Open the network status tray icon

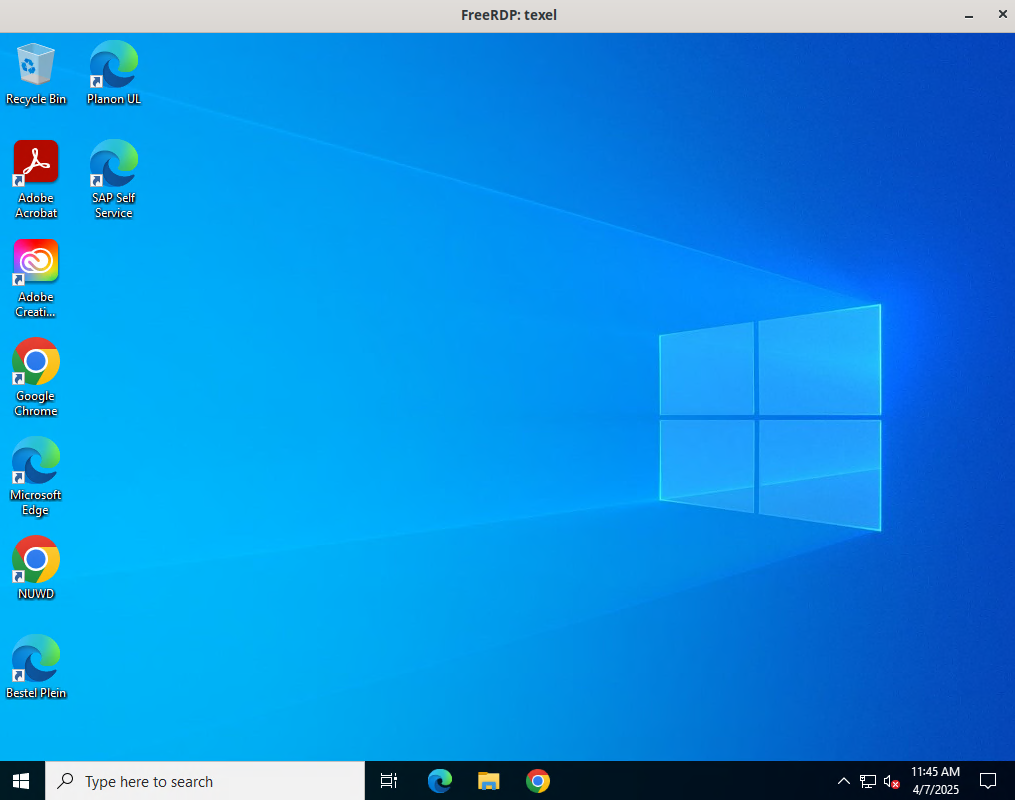click(868, 781)
